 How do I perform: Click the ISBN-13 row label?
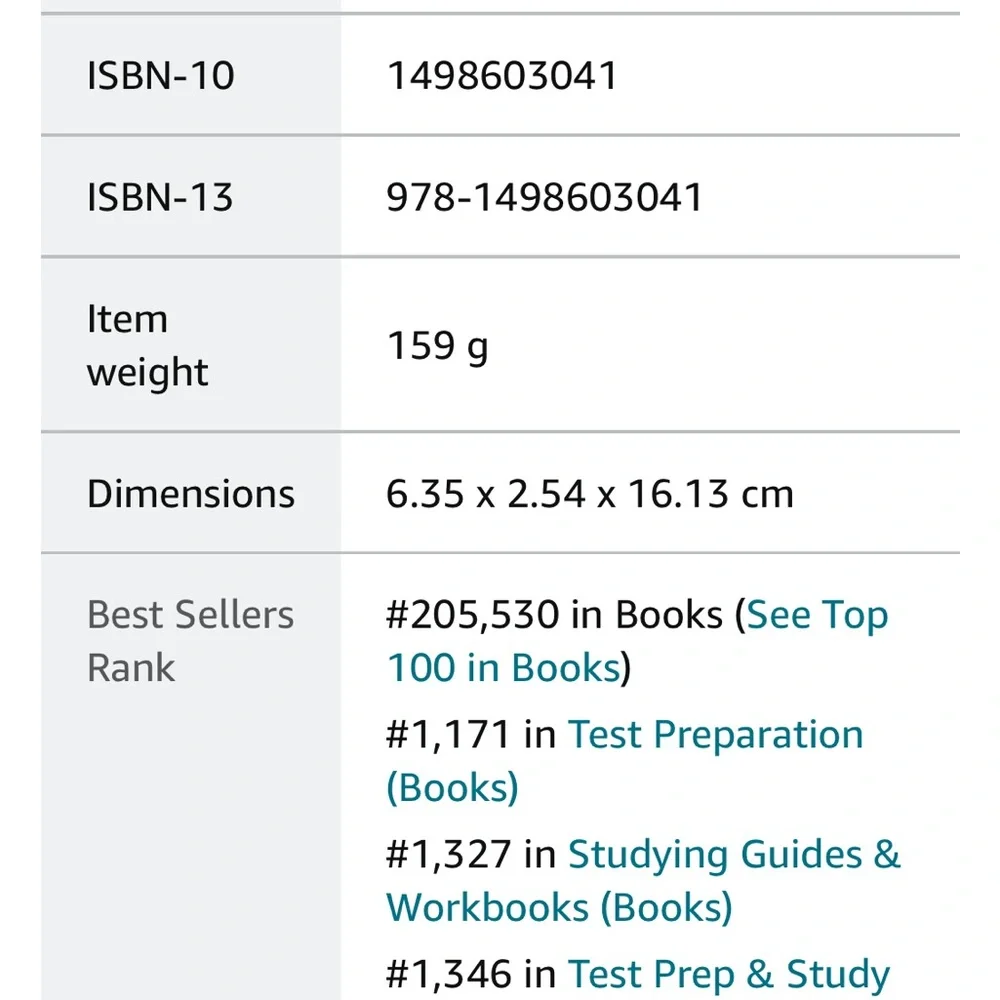click(161, 197)
